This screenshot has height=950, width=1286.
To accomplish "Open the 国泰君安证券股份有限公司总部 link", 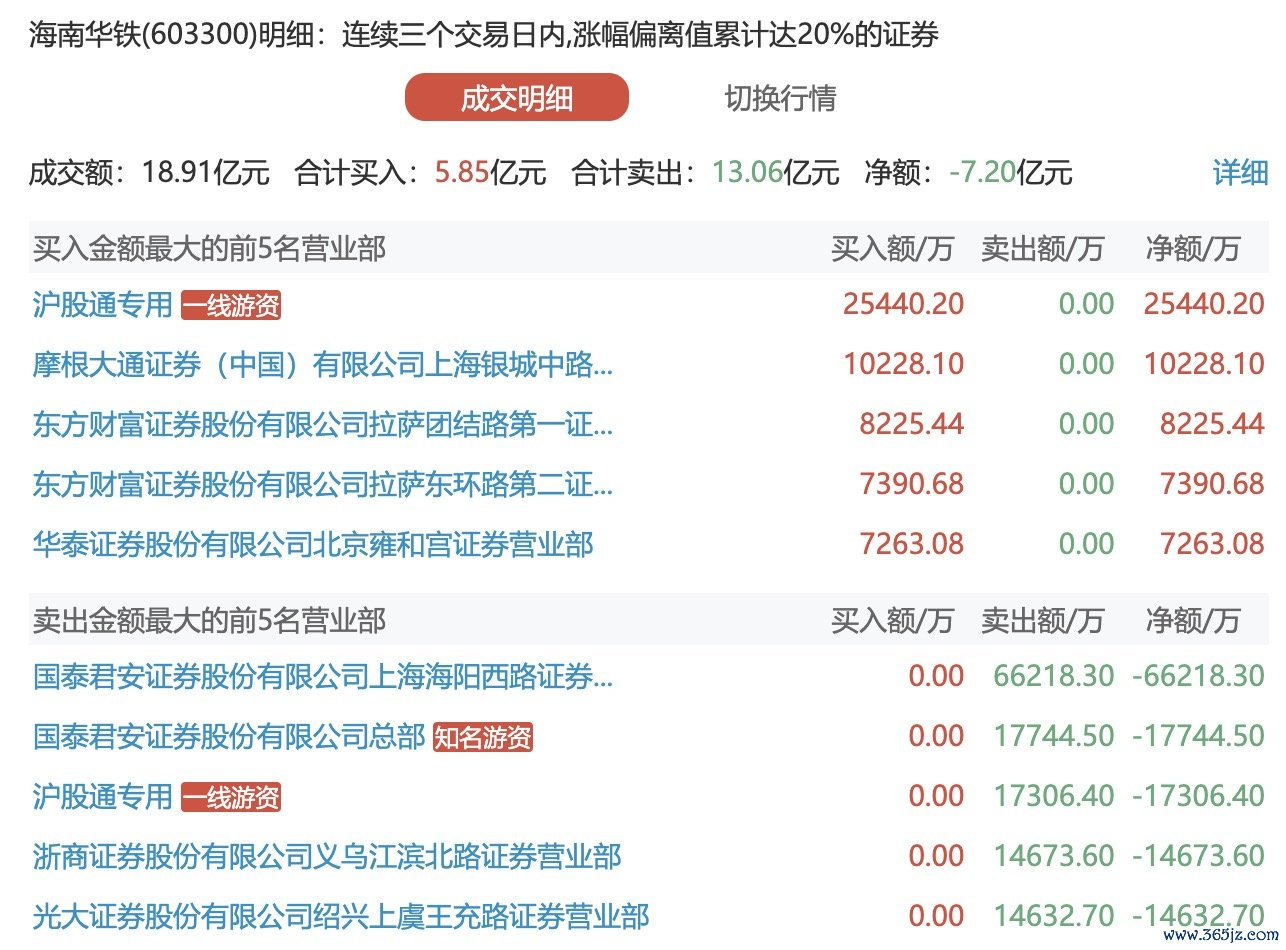I will point(229,737).
